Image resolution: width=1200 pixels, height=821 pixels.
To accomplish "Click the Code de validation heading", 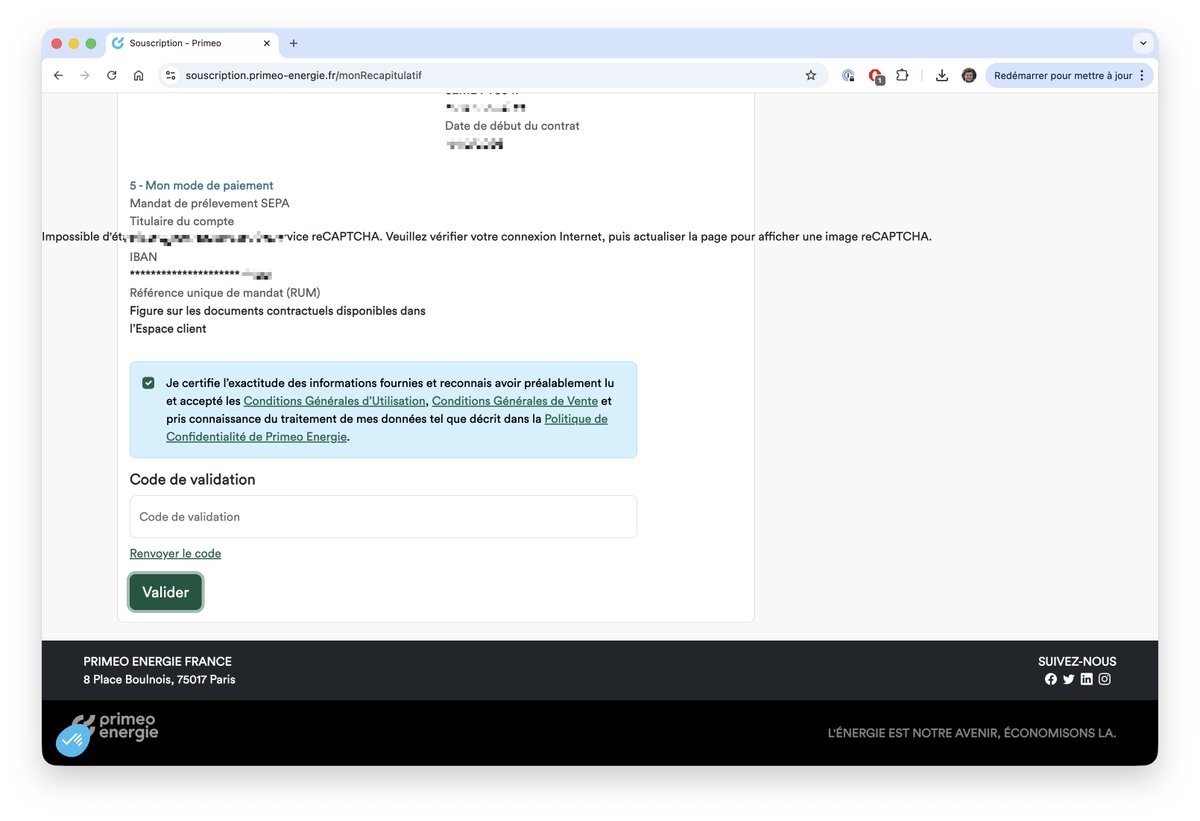I will [192, 480].
